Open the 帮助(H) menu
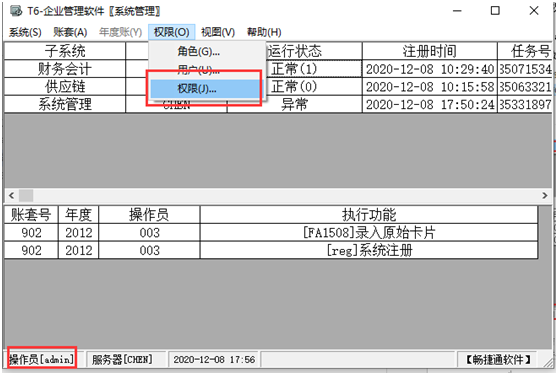Image resolution: width=558 pixels, height=375 pixels. [x=264, y=32]
